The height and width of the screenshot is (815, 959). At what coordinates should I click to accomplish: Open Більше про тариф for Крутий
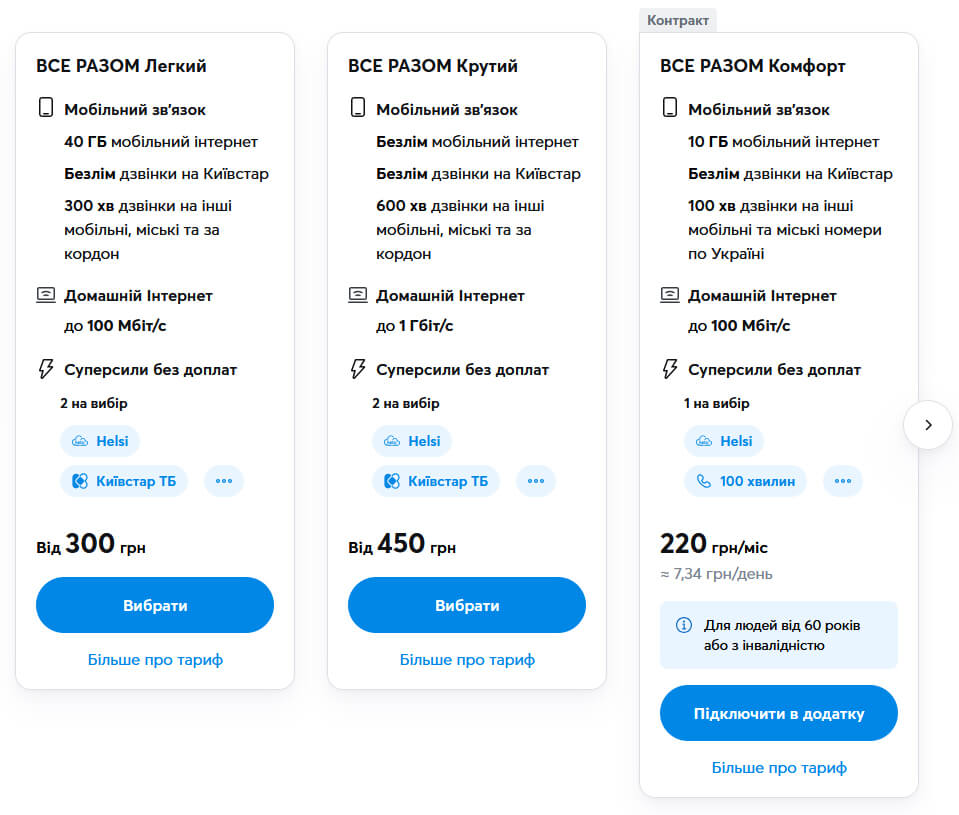467,660
